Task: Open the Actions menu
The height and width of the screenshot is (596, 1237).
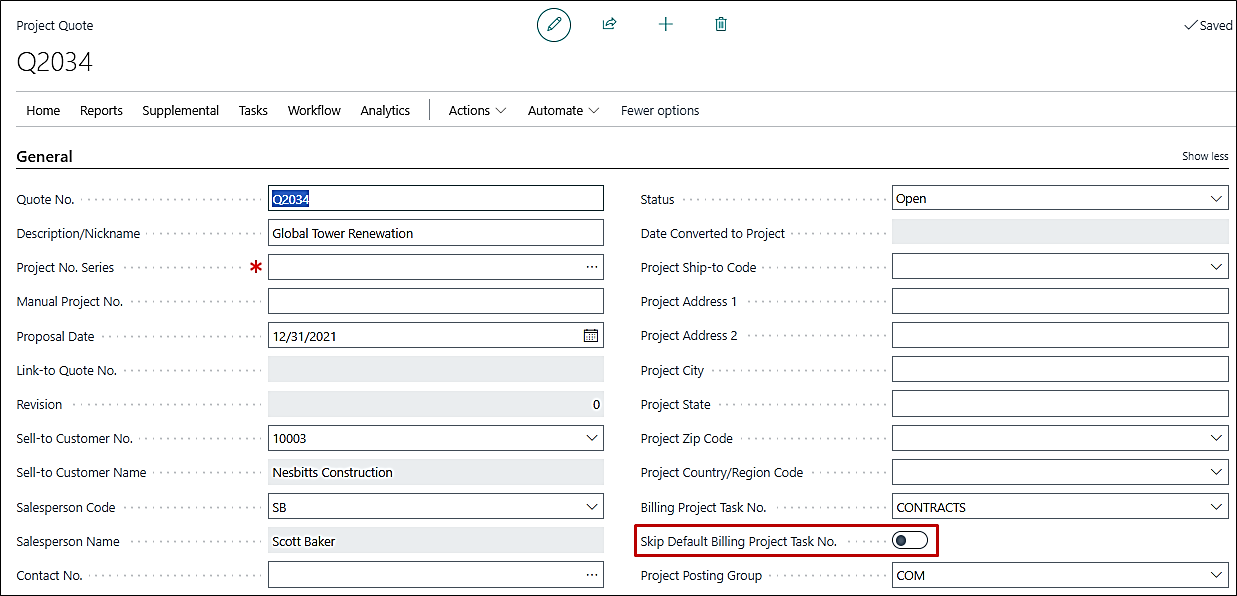Action: tap(477, 111)
